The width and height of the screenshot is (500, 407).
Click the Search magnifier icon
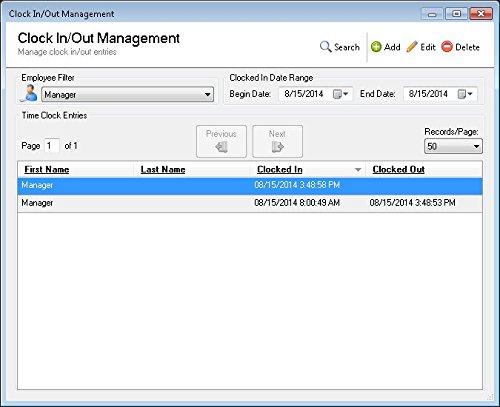pos(325,47)
